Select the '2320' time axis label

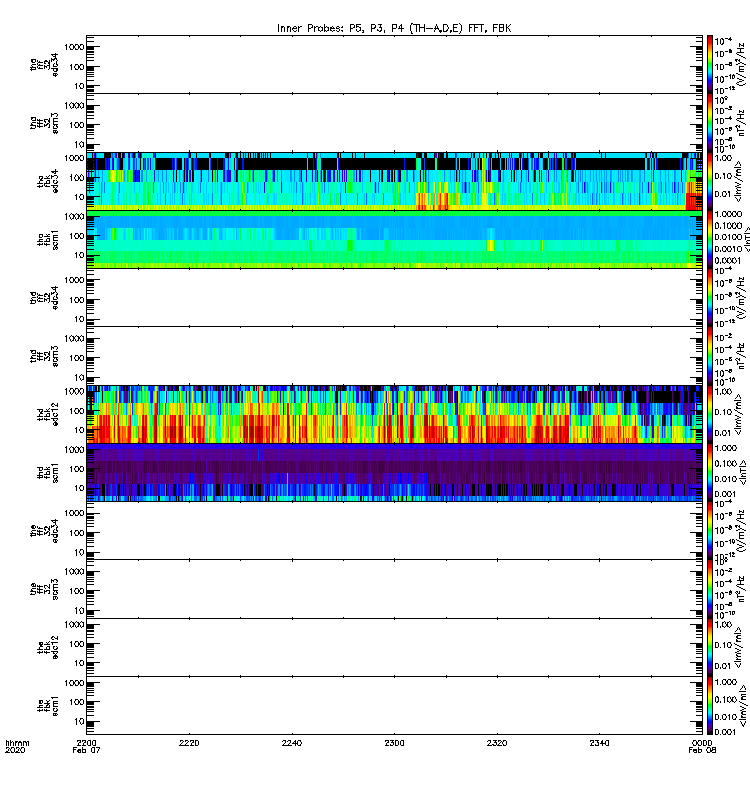[497, 743]
